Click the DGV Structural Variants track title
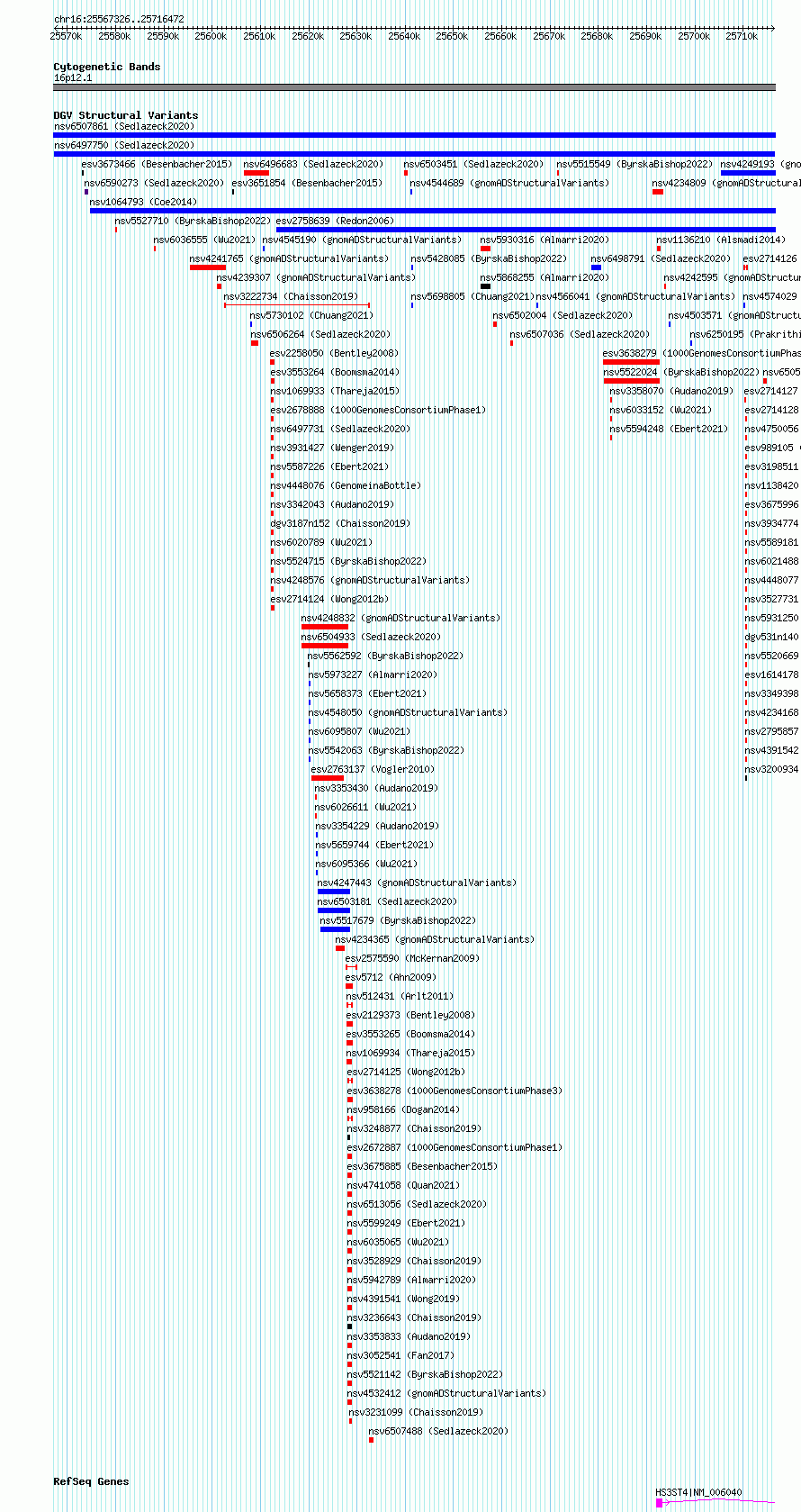 tap(126, 115)
